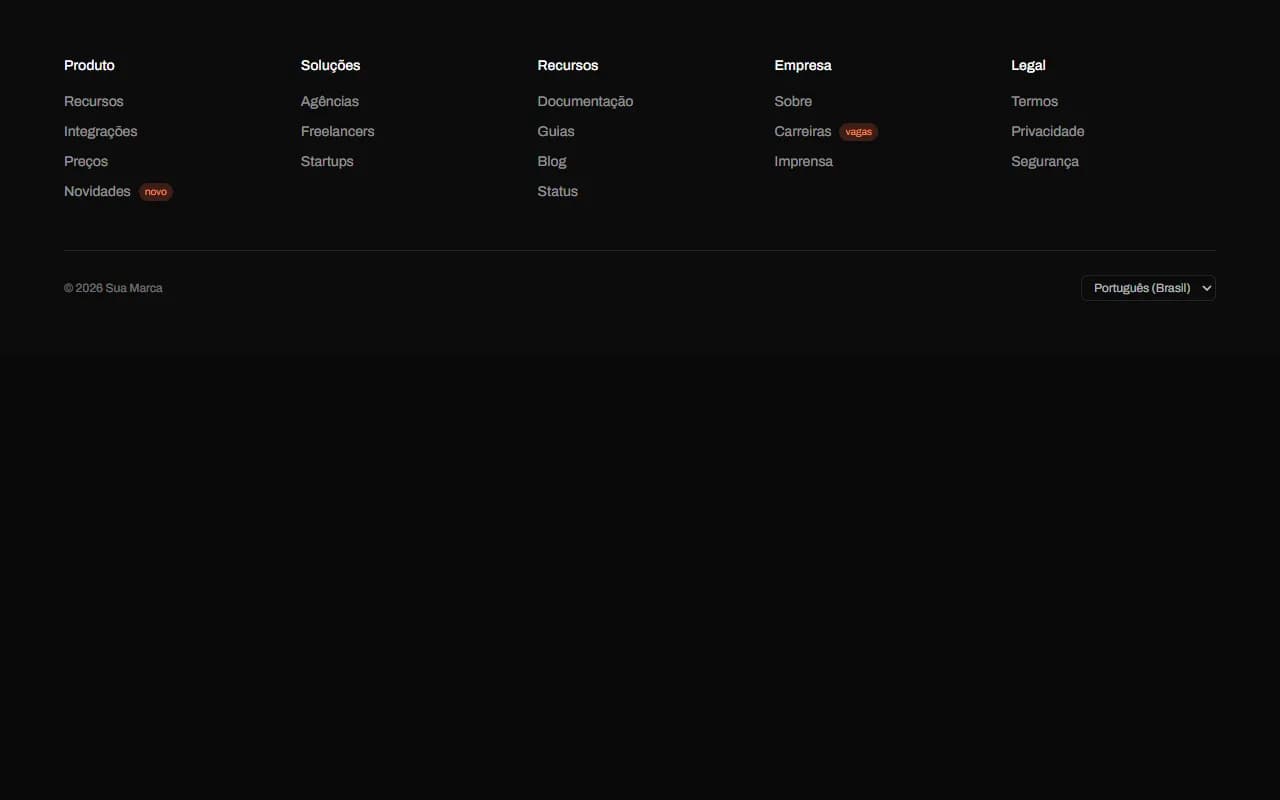This screenshot has height=800, width=1280.
Task: Open the Privacidade link
Action: [x=1048, y=131]
